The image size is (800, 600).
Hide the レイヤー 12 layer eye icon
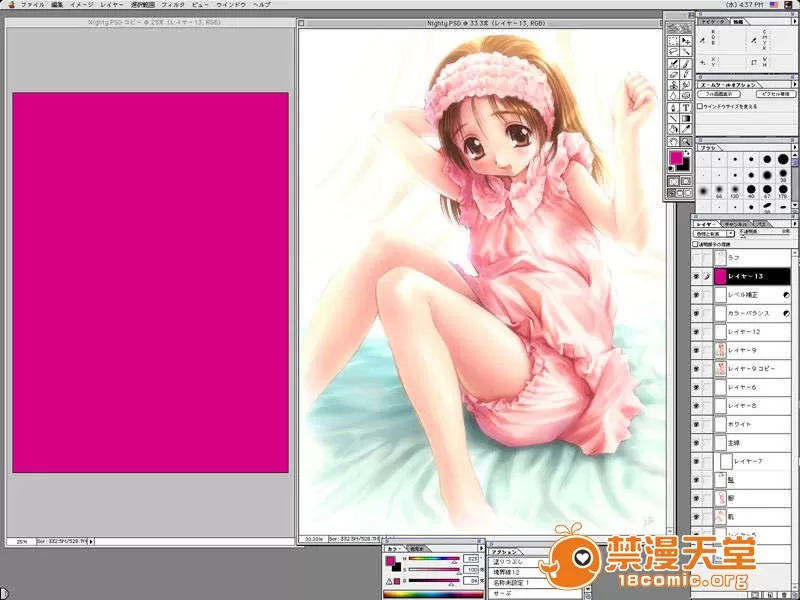coord(697,331)
